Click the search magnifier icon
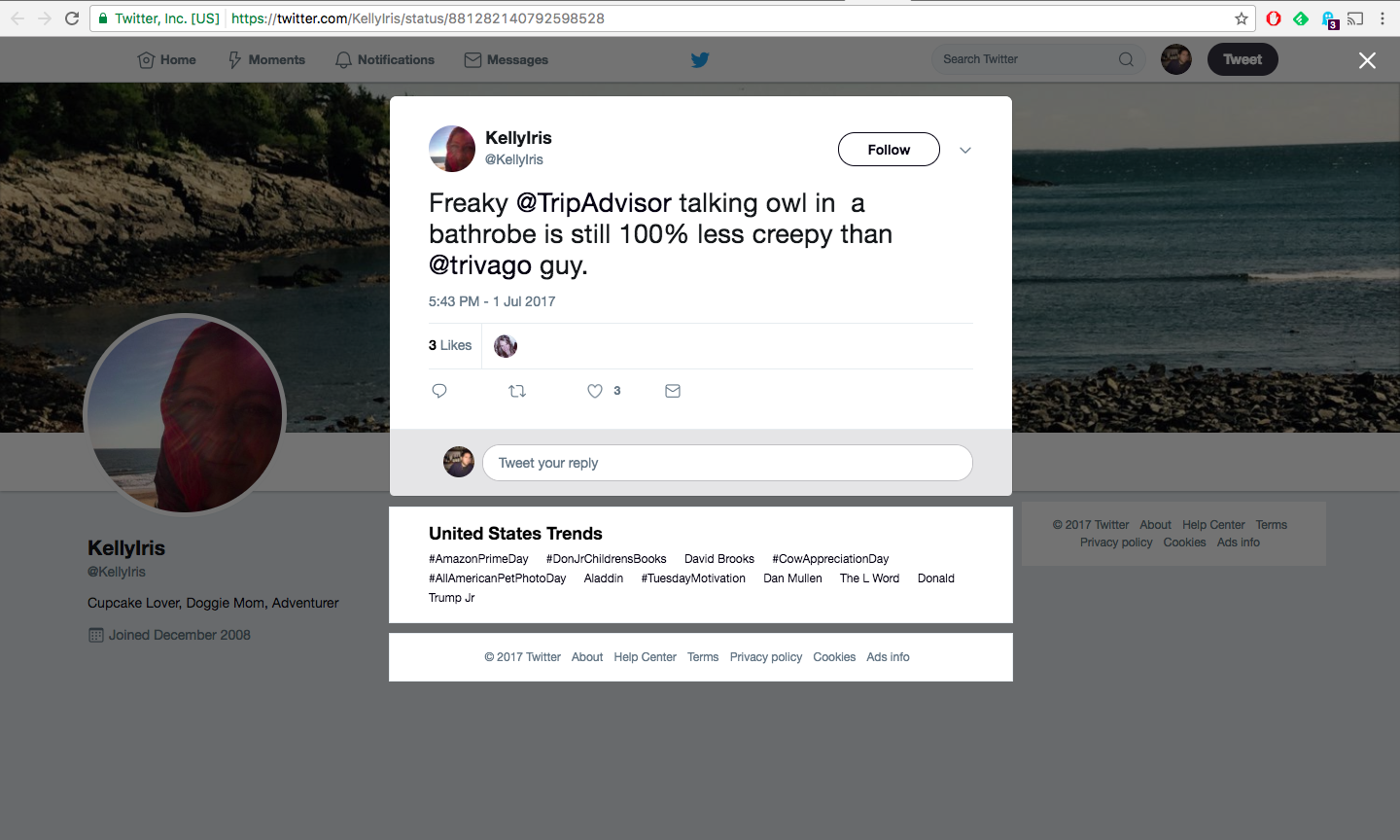This screenshot has height=840, width=1400. pyautogui.click(x=1126, y=59)
